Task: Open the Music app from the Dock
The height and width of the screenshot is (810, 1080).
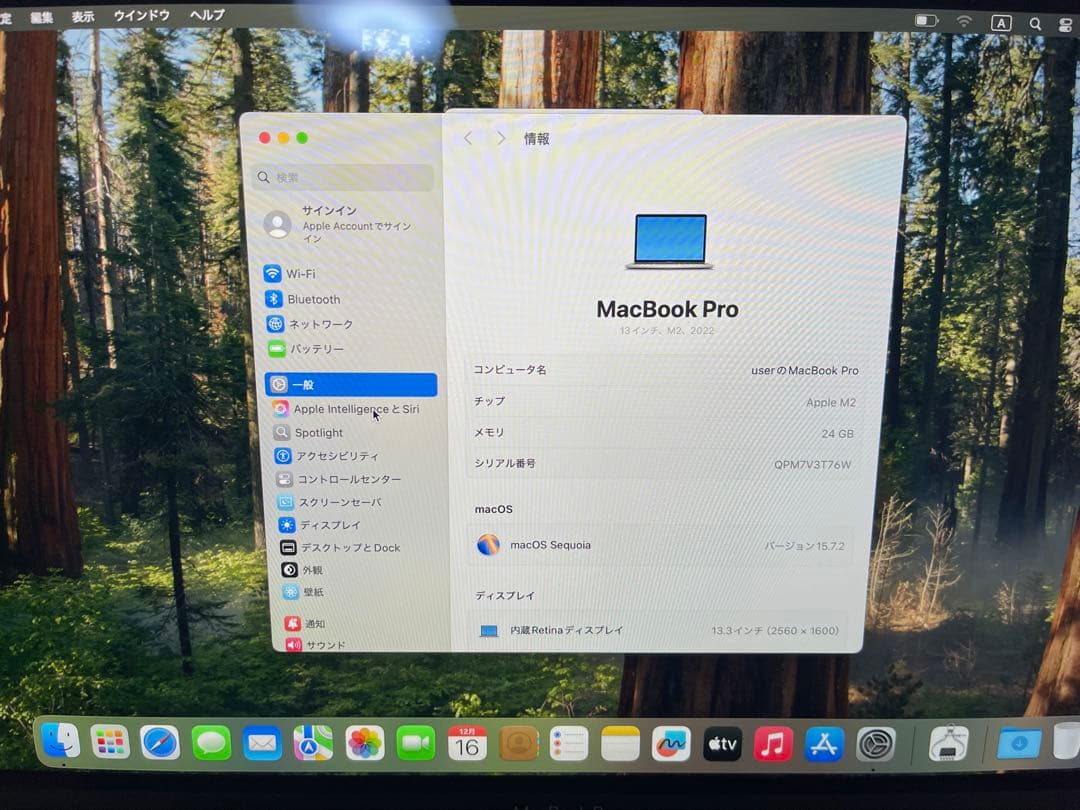Action: click(x=772, y=744)
